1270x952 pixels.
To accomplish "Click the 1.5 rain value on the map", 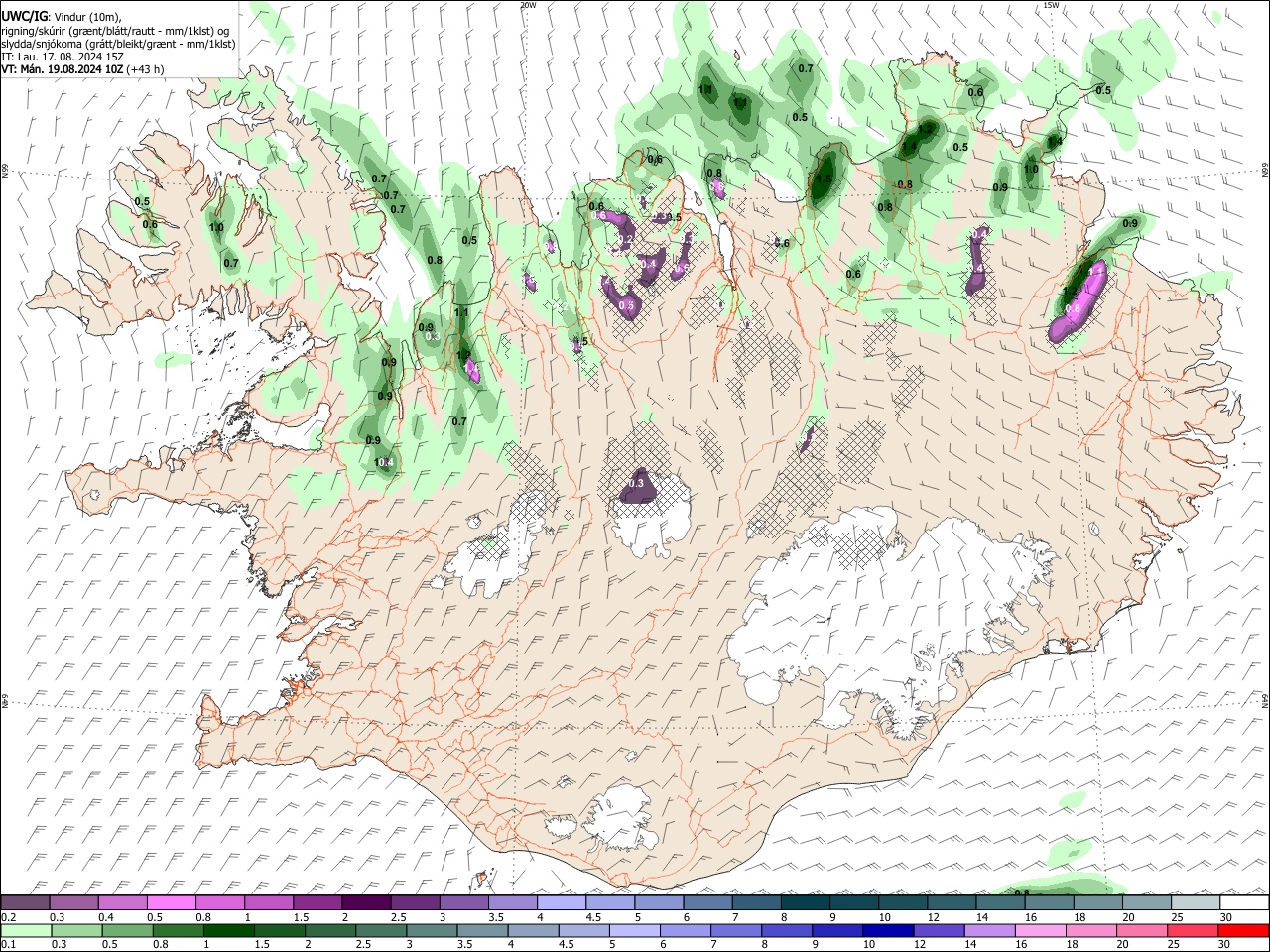I will [824, 178].
